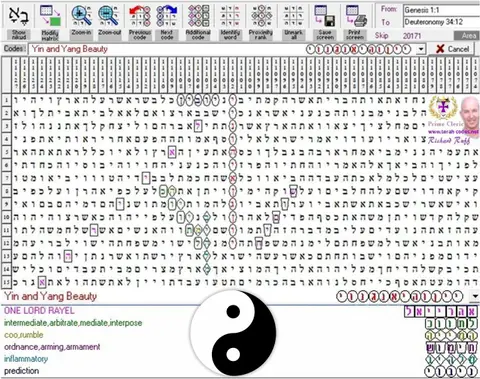The width and height of the screenshot is (480, 379).
Task: Click the lower Yin and Yang Beauty title
Action: [x=50, y=296]
